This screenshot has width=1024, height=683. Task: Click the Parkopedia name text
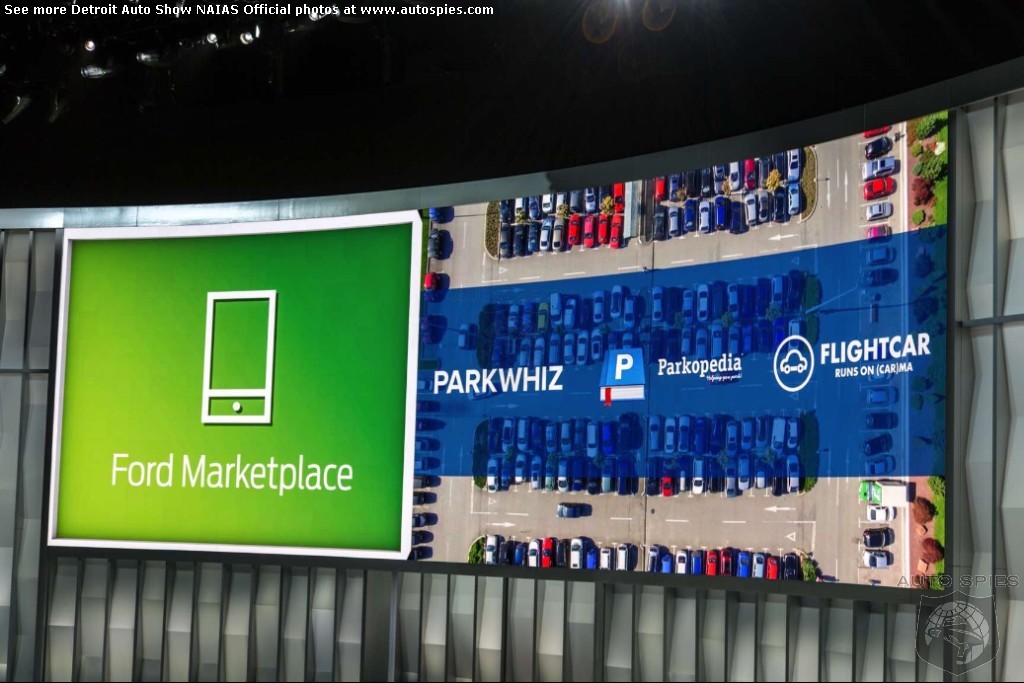pyautogui.click(x=699, y=366)
